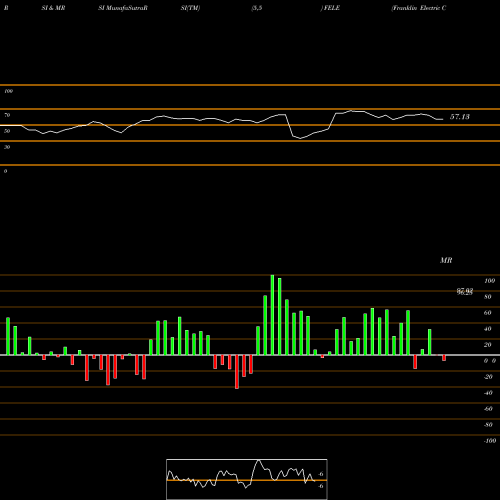Viewport: 500px width, 500px height.
Task: Click the -100 label on the MR axis
Action: 490,441
